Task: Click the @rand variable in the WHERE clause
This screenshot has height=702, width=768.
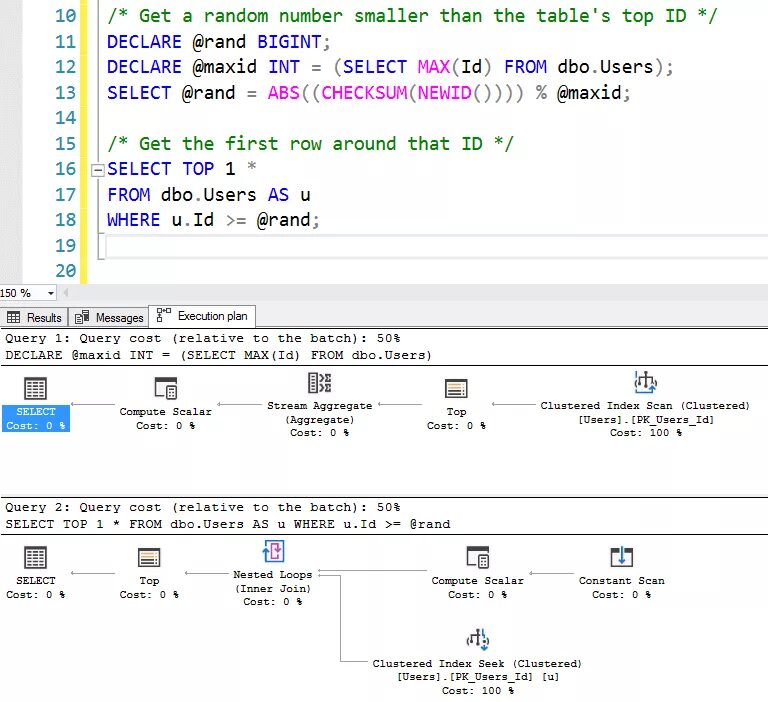Action: 284,220
